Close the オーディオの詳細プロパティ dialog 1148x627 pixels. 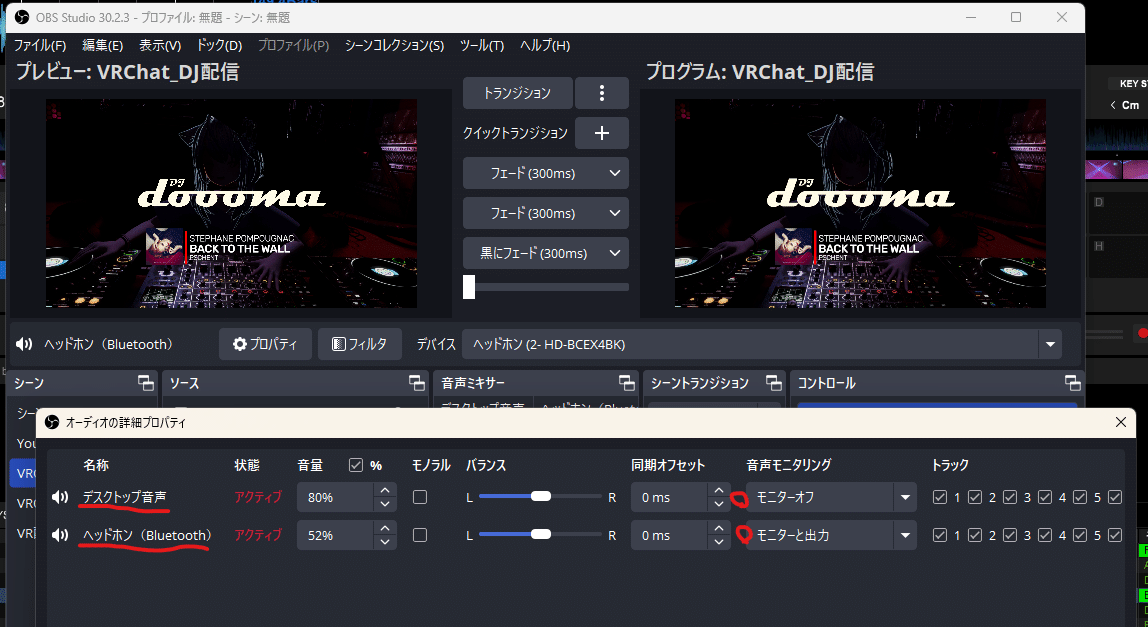[1120, 422]
